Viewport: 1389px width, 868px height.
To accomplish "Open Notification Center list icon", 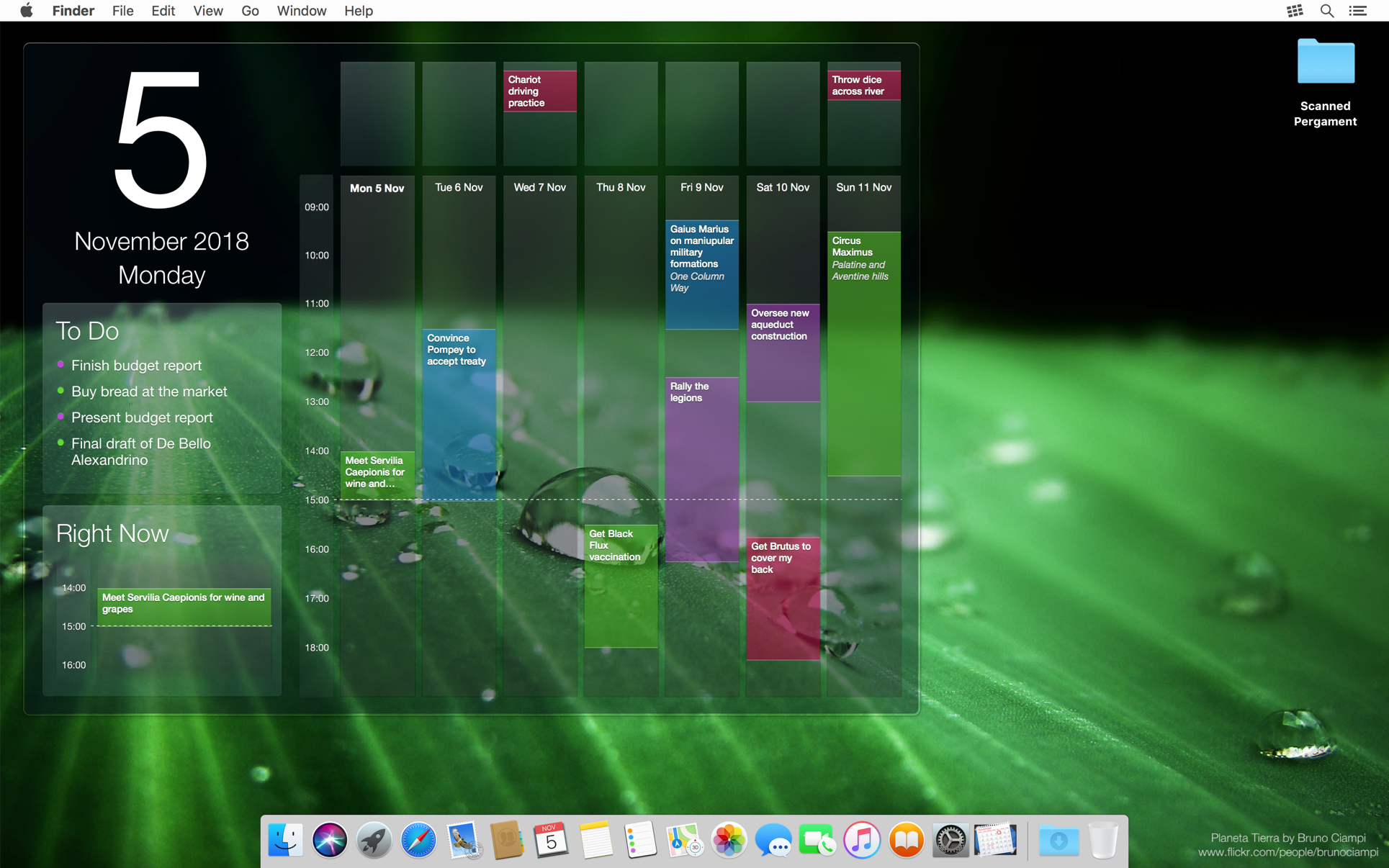I will [x=1358, y=11].
